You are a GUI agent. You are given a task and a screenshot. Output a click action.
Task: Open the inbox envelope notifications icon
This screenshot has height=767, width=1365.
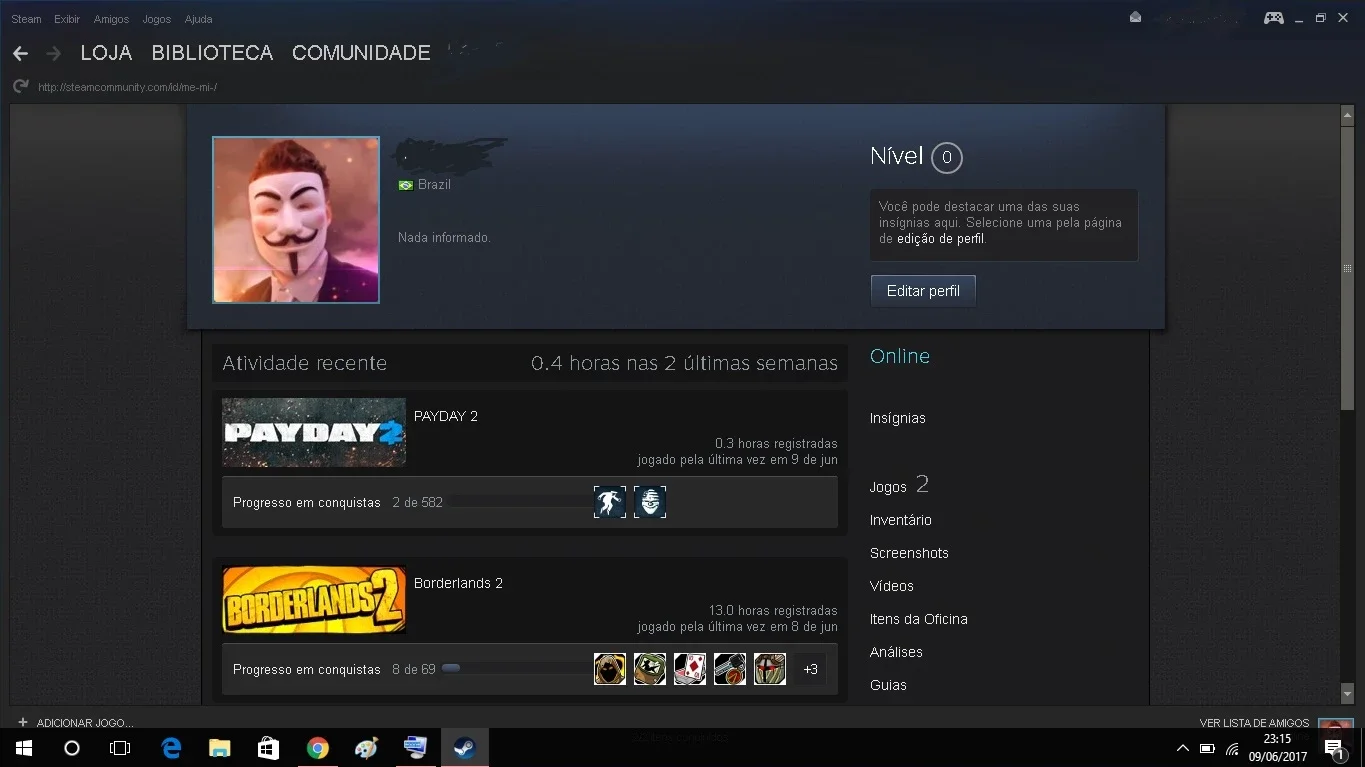click(x=1135, y=18)
